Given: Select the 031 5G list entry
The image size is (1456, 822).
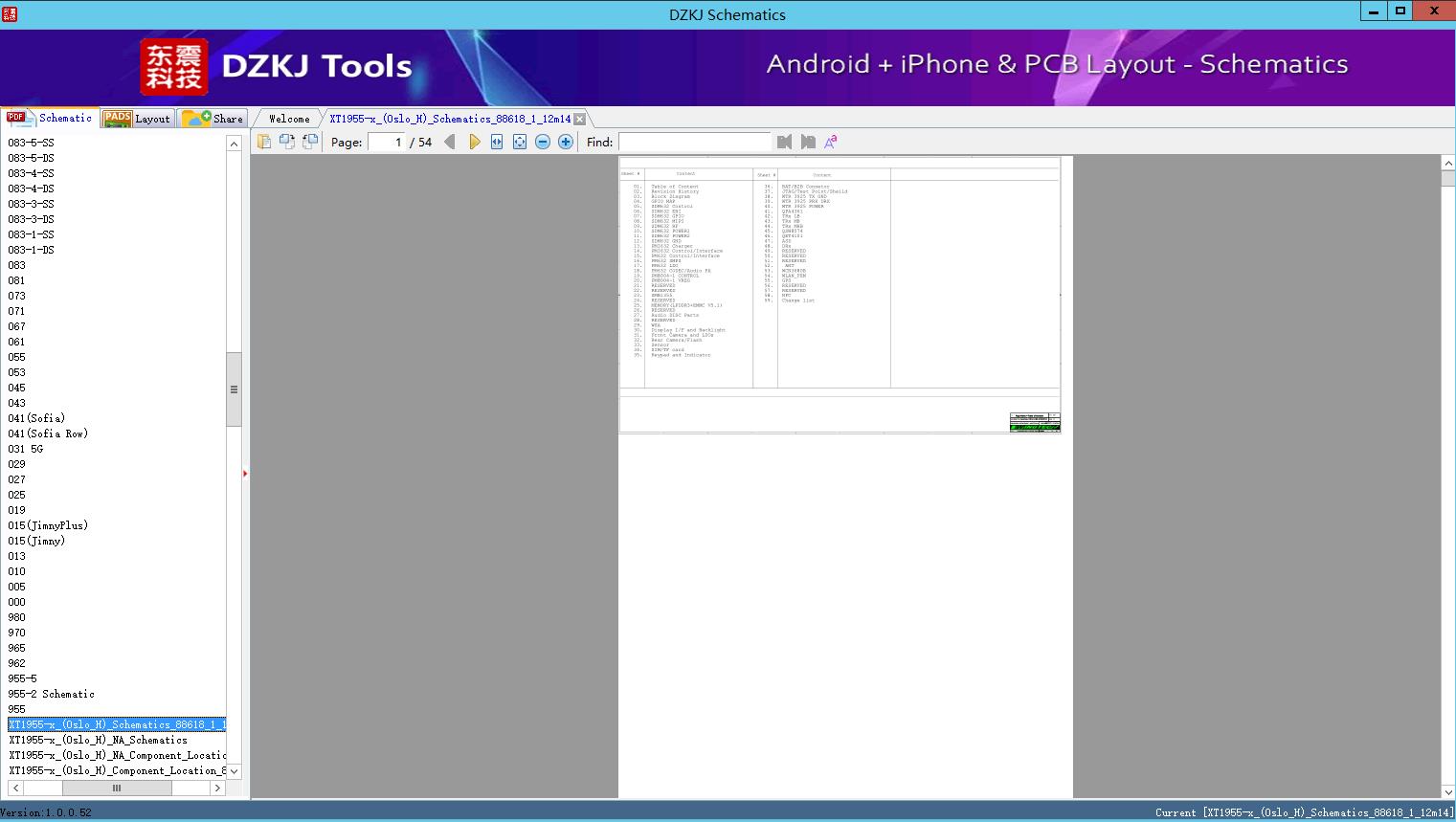Looking at the screenshot, I should coord(26,449).
